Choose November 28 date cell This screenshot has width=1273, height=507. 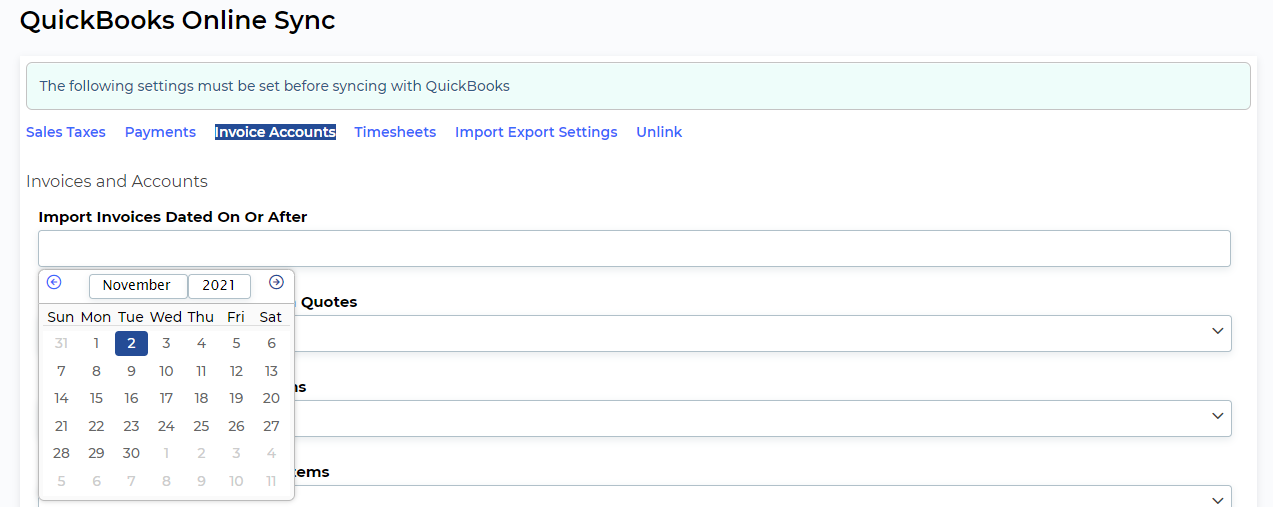tap(61, 453)
